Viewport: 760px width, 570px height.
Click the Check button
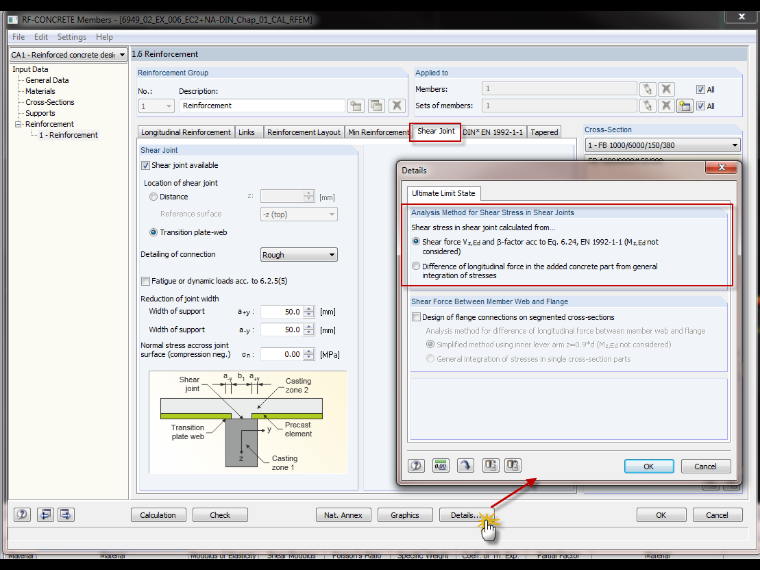(x=220, y=515)
